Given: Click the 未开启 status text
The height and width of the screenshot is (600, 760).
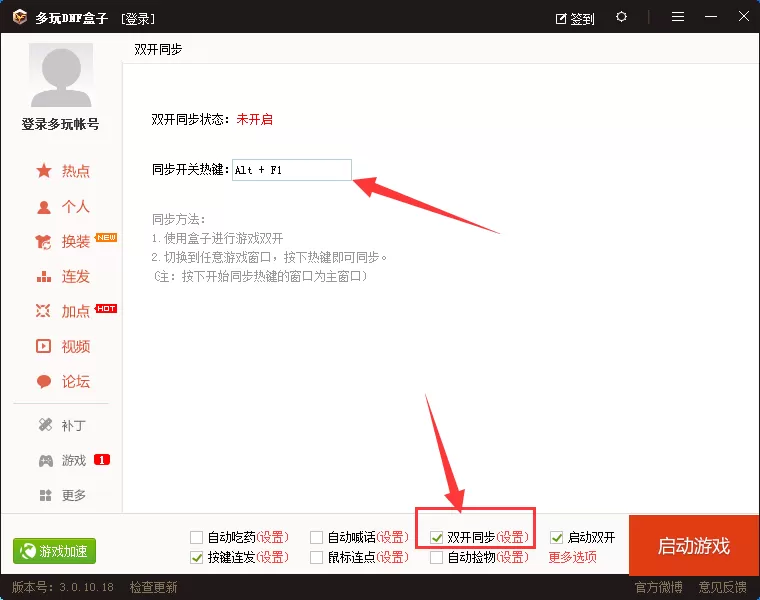Looking at the screenshot, I should (x=254, y=120).
